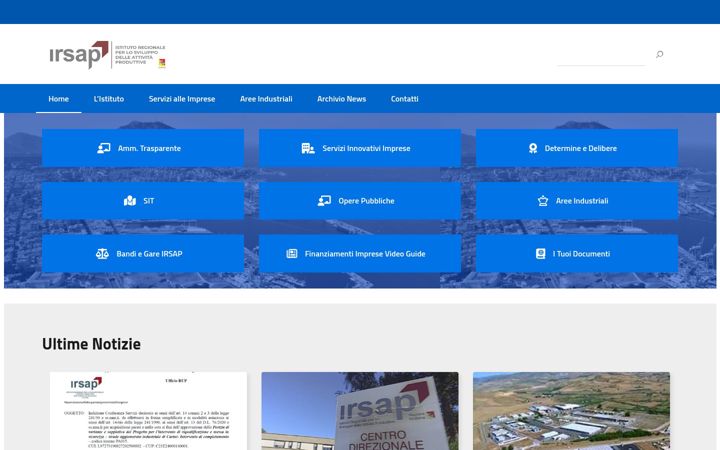Go to Archivio News menu item
This screenshot has height=450, width=720.
click(x=342, y=99)
